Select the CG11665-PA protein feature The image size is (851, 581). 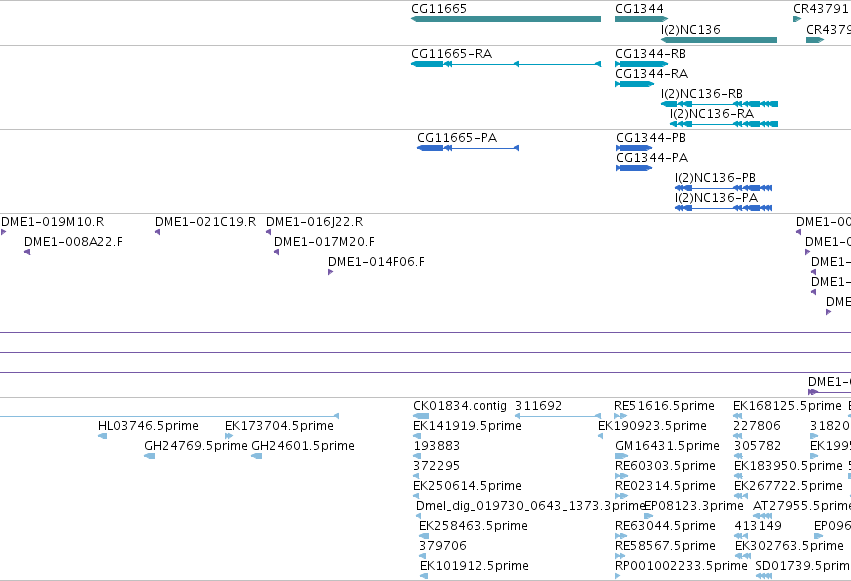coord(468,148)
